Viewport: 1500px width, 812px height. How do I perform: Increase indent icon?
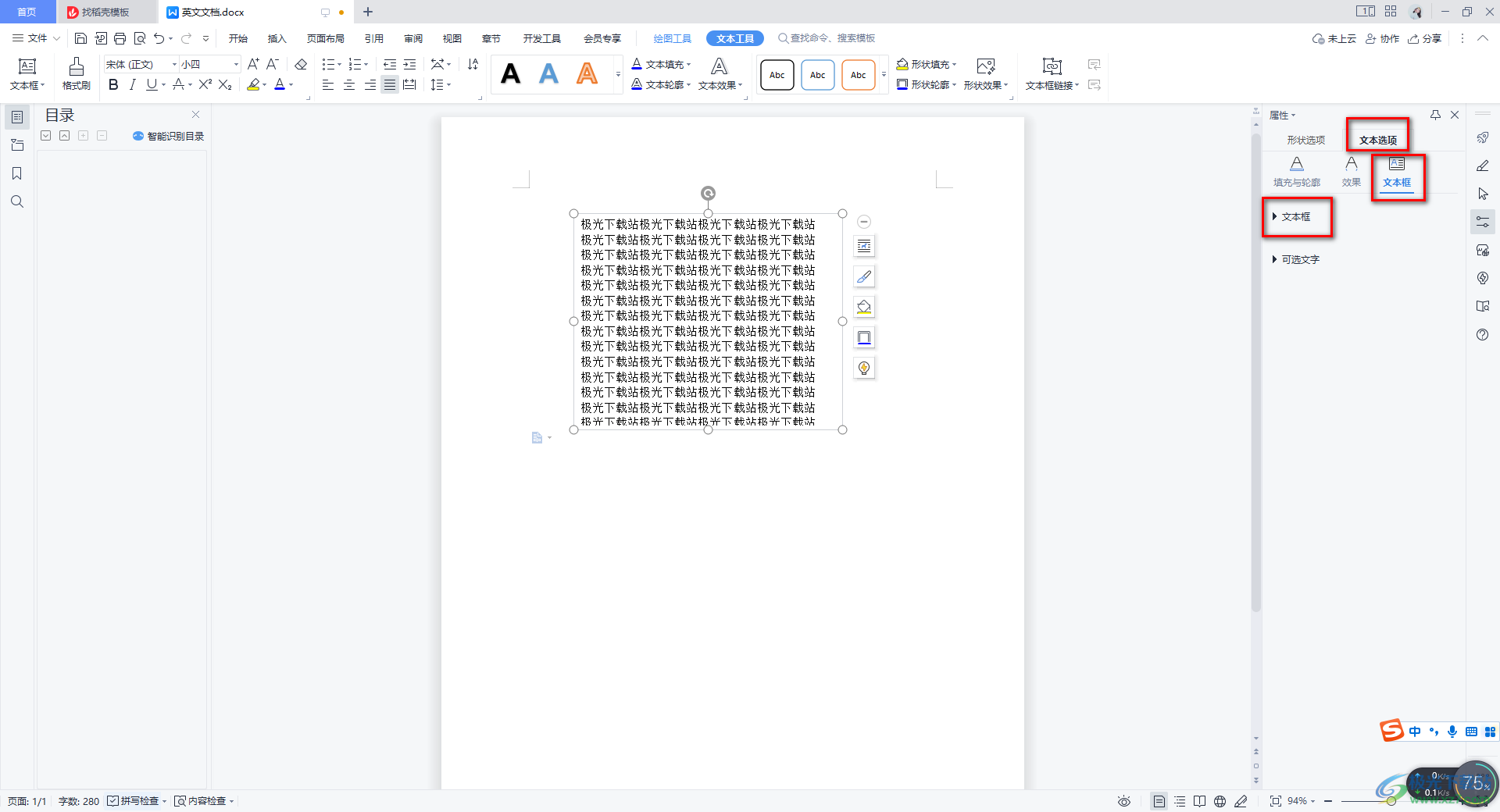point(409,64)
